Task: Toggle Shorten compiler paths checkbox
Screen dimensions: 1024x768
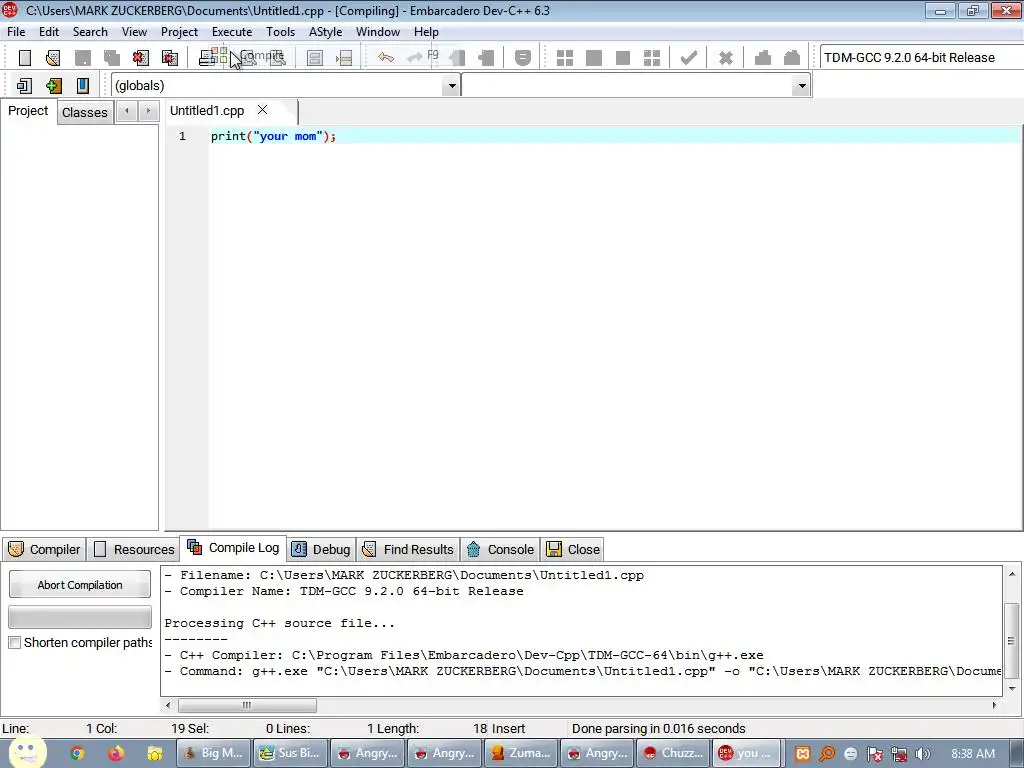Action: (14, 643)
